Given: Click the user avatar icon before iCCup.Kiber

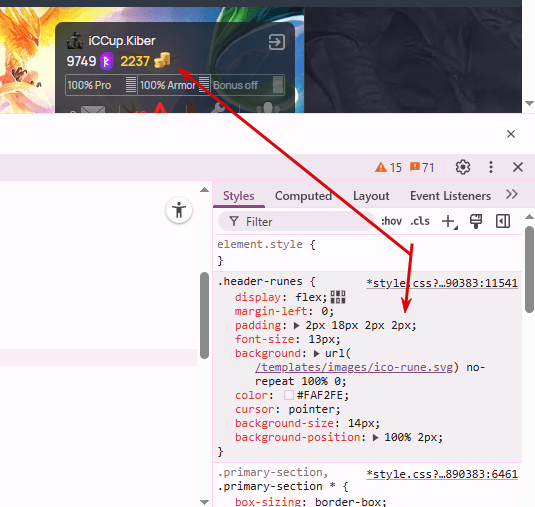Looking at the screenshot, I should tap(74, 41).
